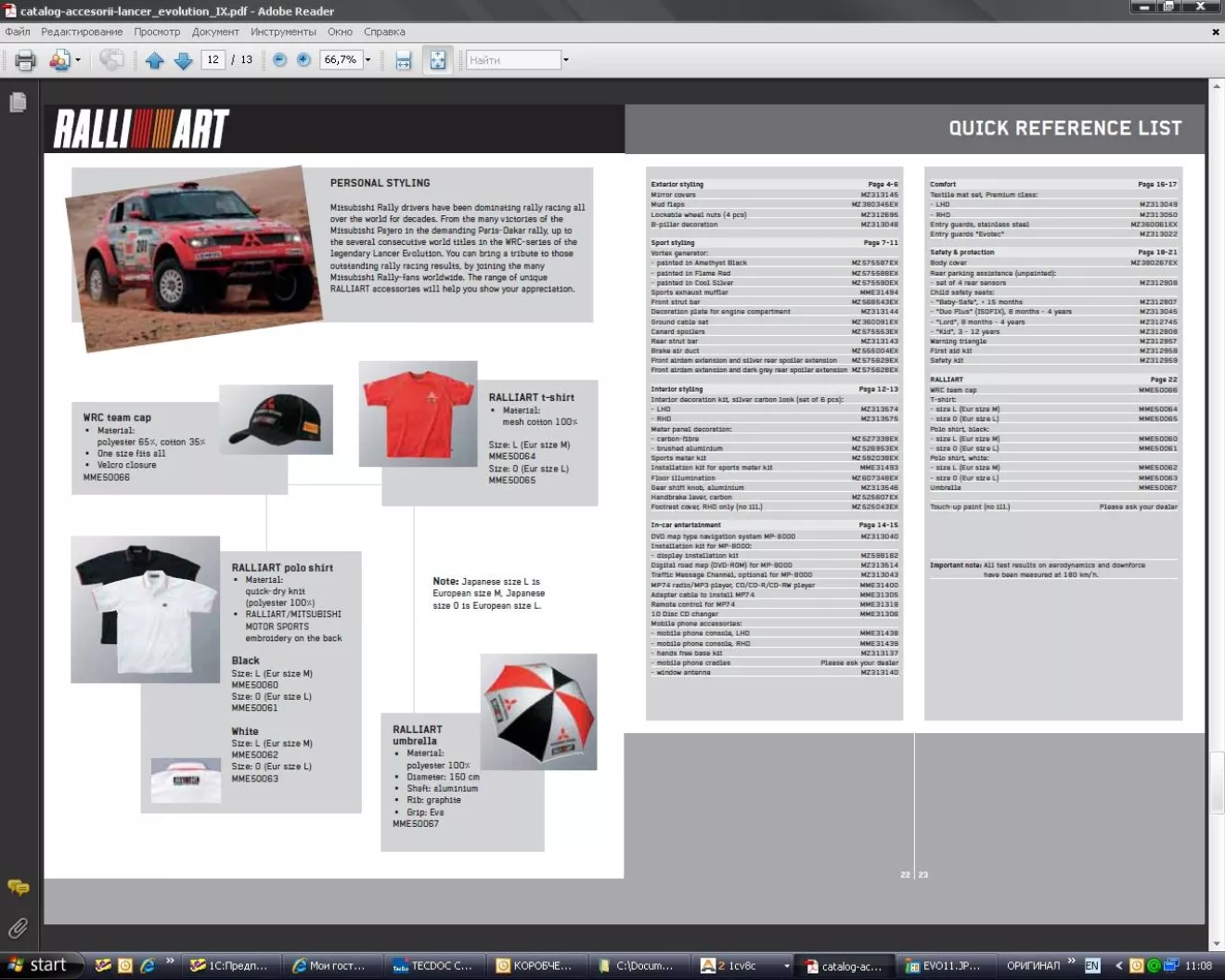This screenshot has width=1225, height=980.
Task: Go to previous page with up arrow
Action: [154, 60]
